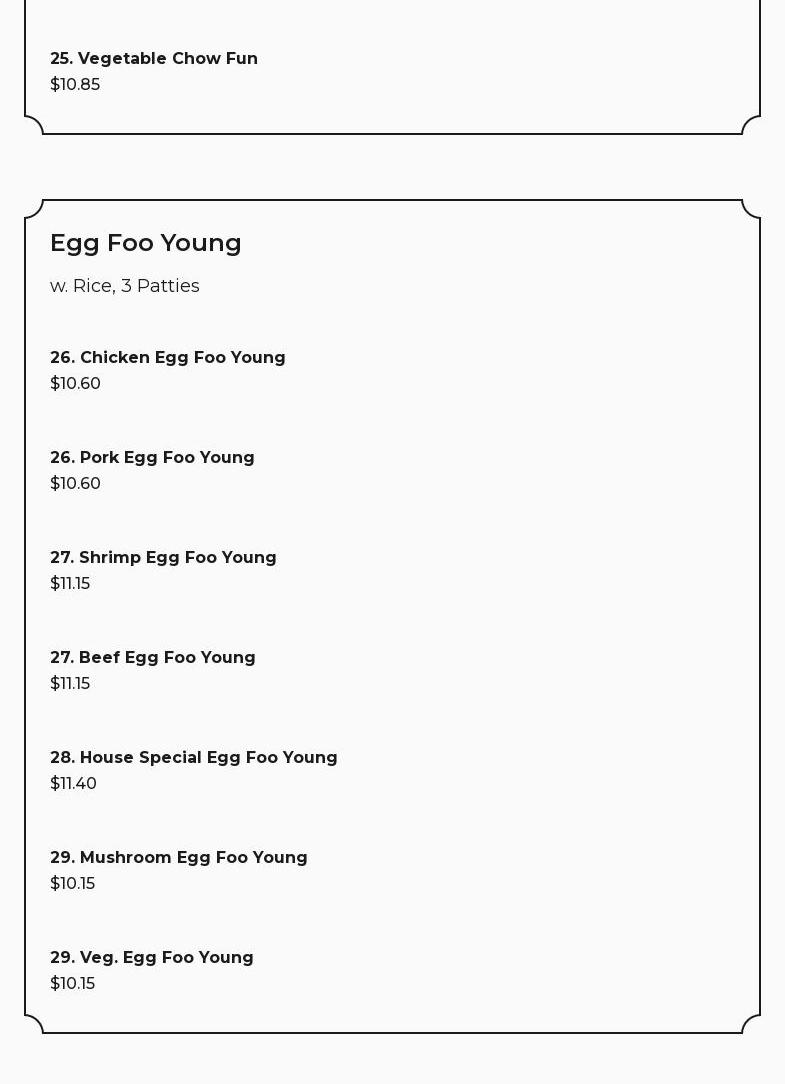Screen dimensions: 785x1084
Task: Open House Special Egg Foo Young
Action: (x=194, y=757)
